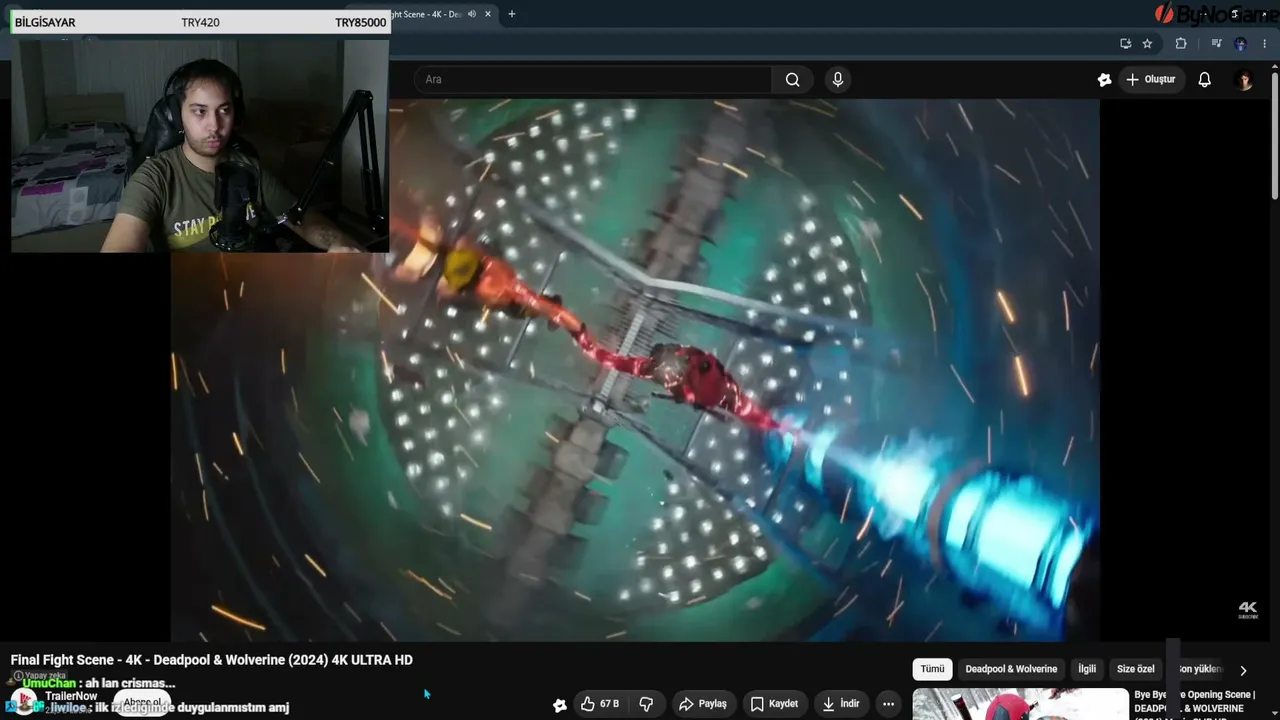This screenshot has width=1280, height=720.
Task: Mute the tab via its speaker icon
Action: pyautogui.click(x=472, y=14)
